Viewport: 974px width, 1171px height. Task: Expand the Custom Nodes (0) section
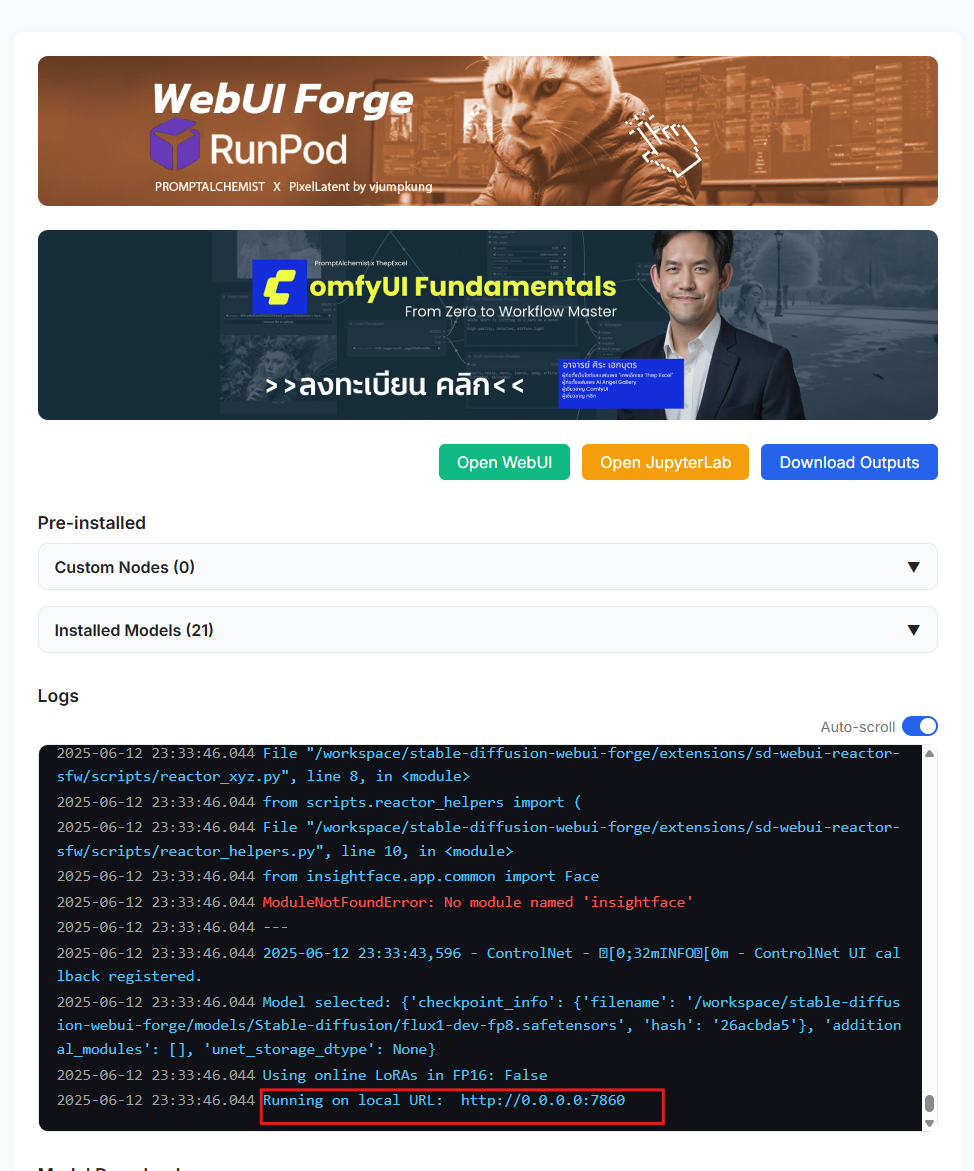488,567
